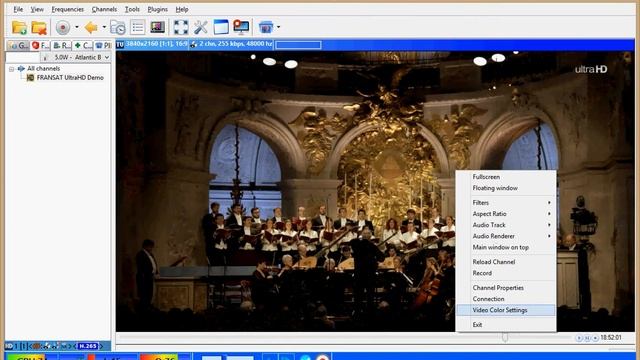Click the folder icon with the red X
640x360 pixels.
click(x=39, y=27)
